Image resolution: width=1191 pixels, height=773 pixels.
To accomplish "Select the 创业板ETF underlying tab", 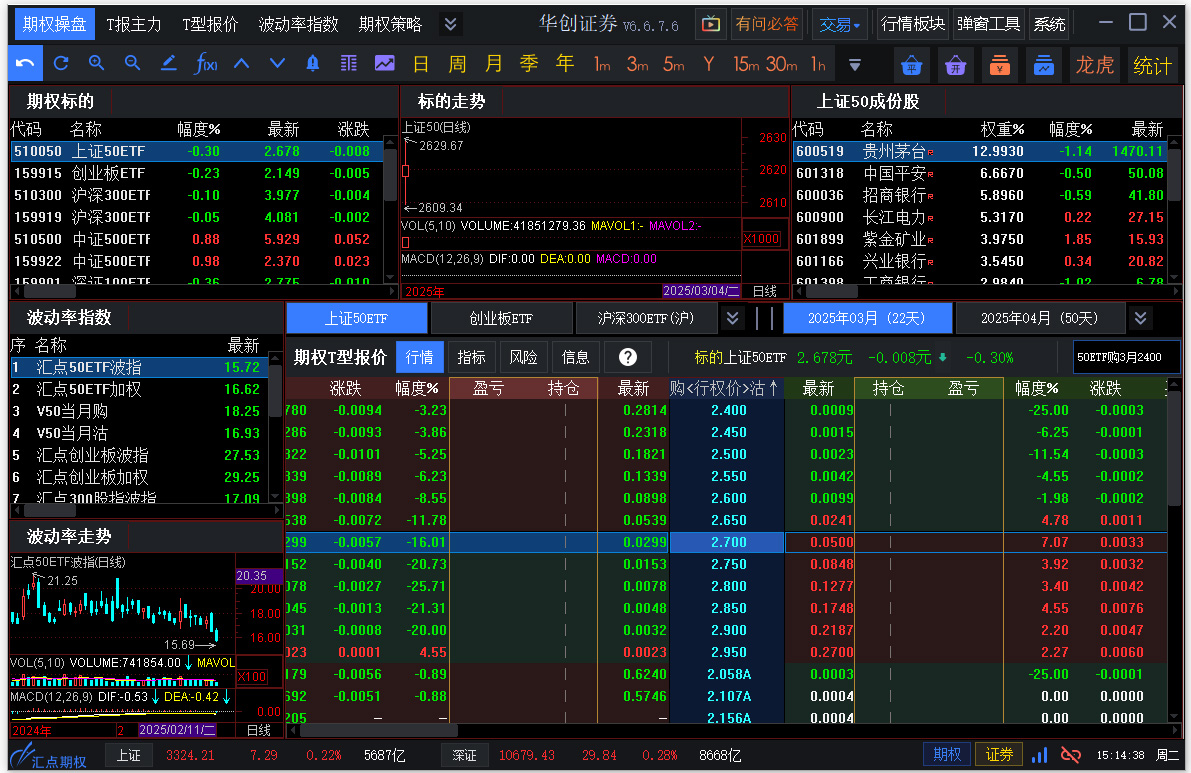I will 501,318.
